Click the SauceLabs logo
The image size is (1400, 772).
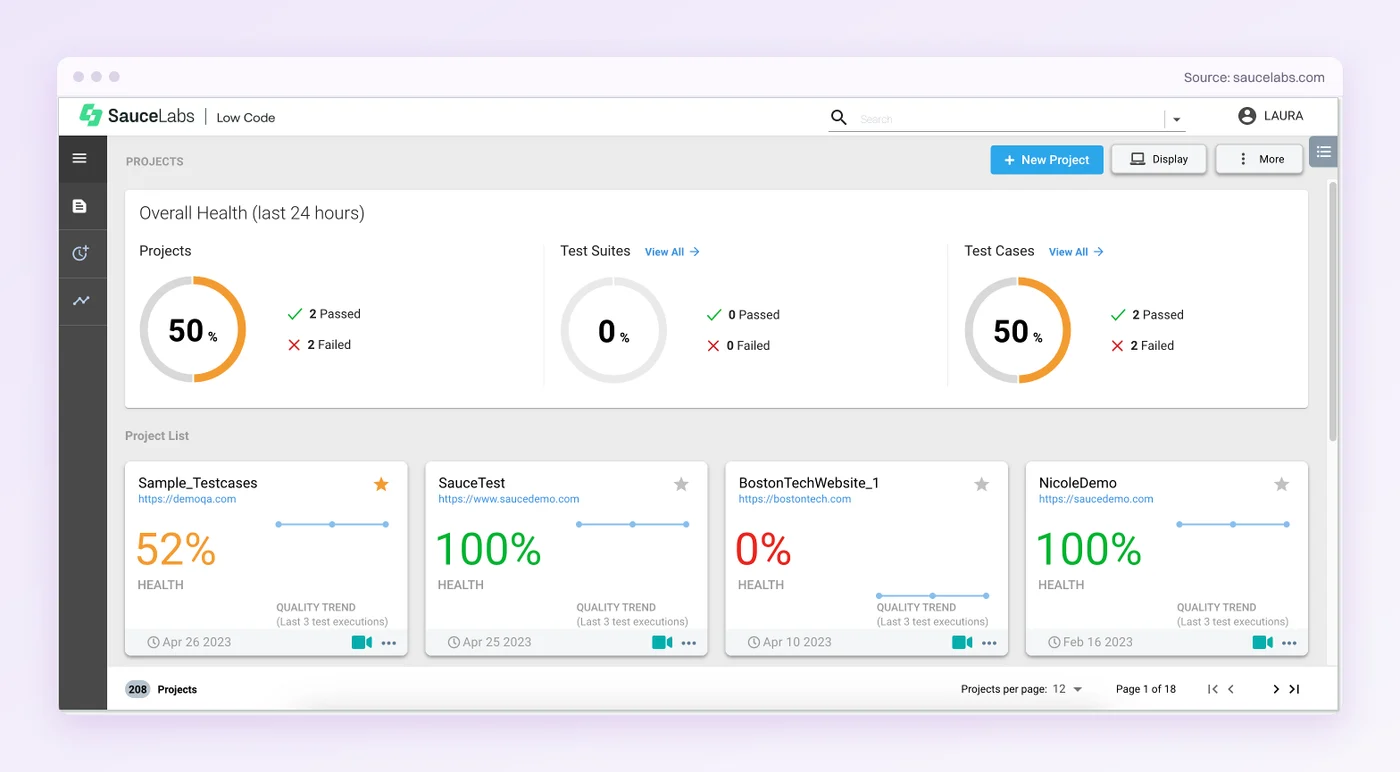coord(137,116)
